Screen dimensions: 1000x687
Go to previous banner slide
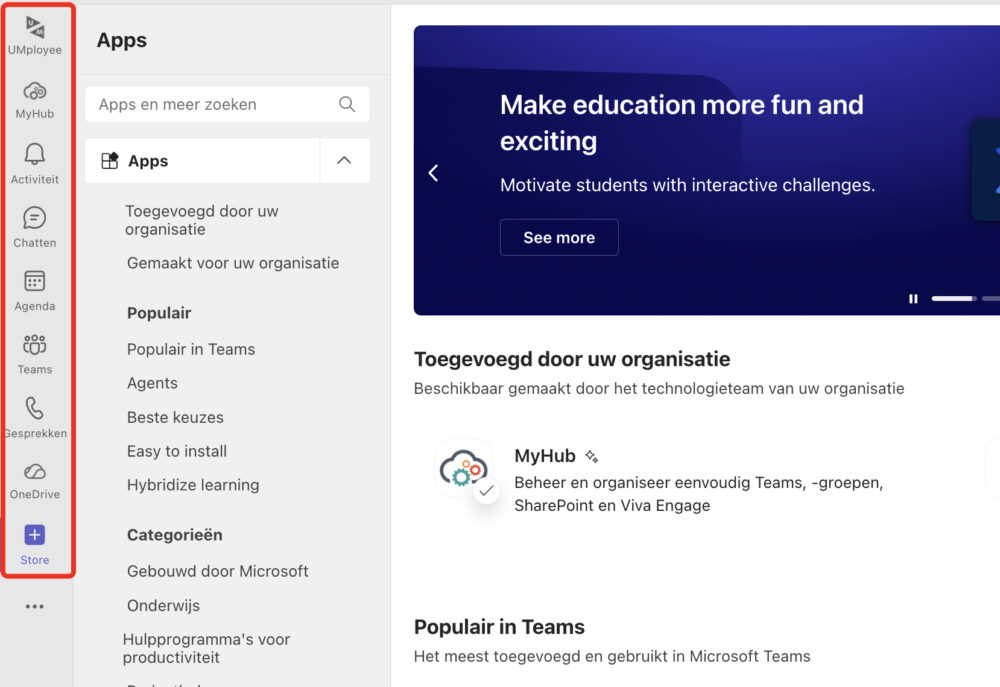point(434,173)
